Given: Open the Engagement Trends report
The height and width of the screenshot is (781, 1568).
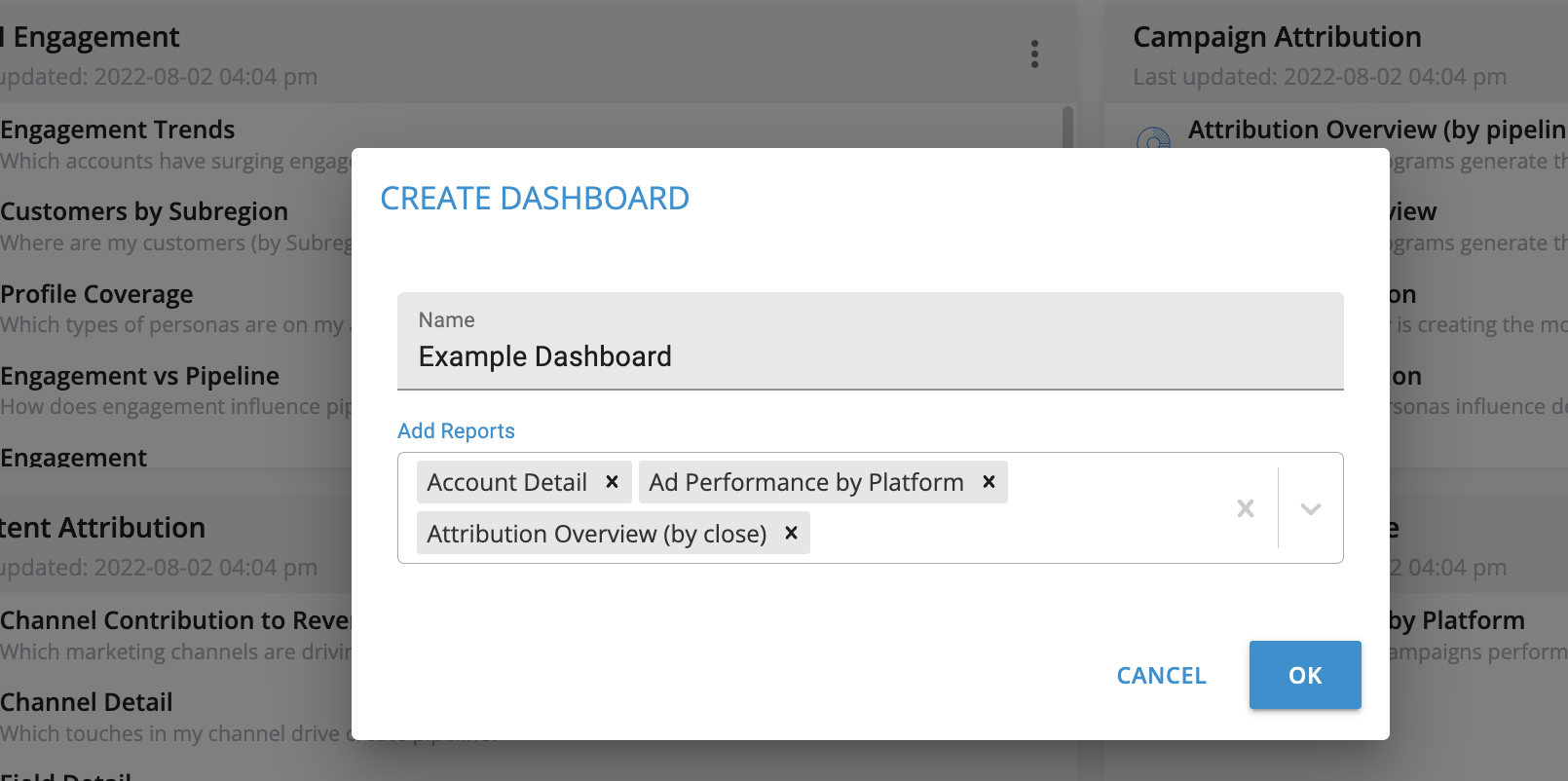Looking at the screenshot, I should [x=118, y=130].
